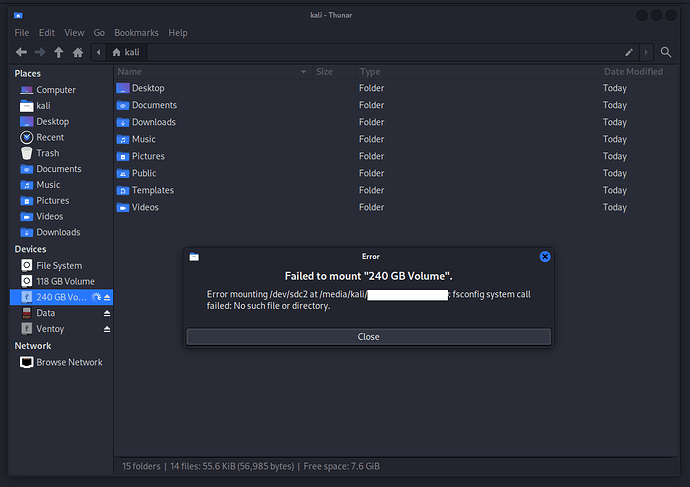The height and width of the screenshot is (487, 690).
Task: Select Data device in sidebar
Action: [x=62, y=313]
